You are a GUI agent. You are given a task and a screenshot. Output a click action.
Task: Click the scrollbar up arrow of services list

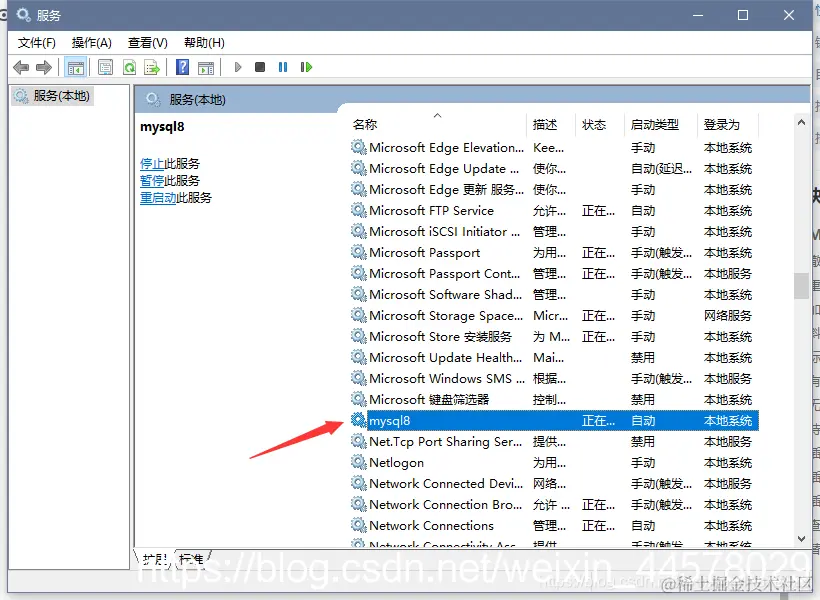801,122
